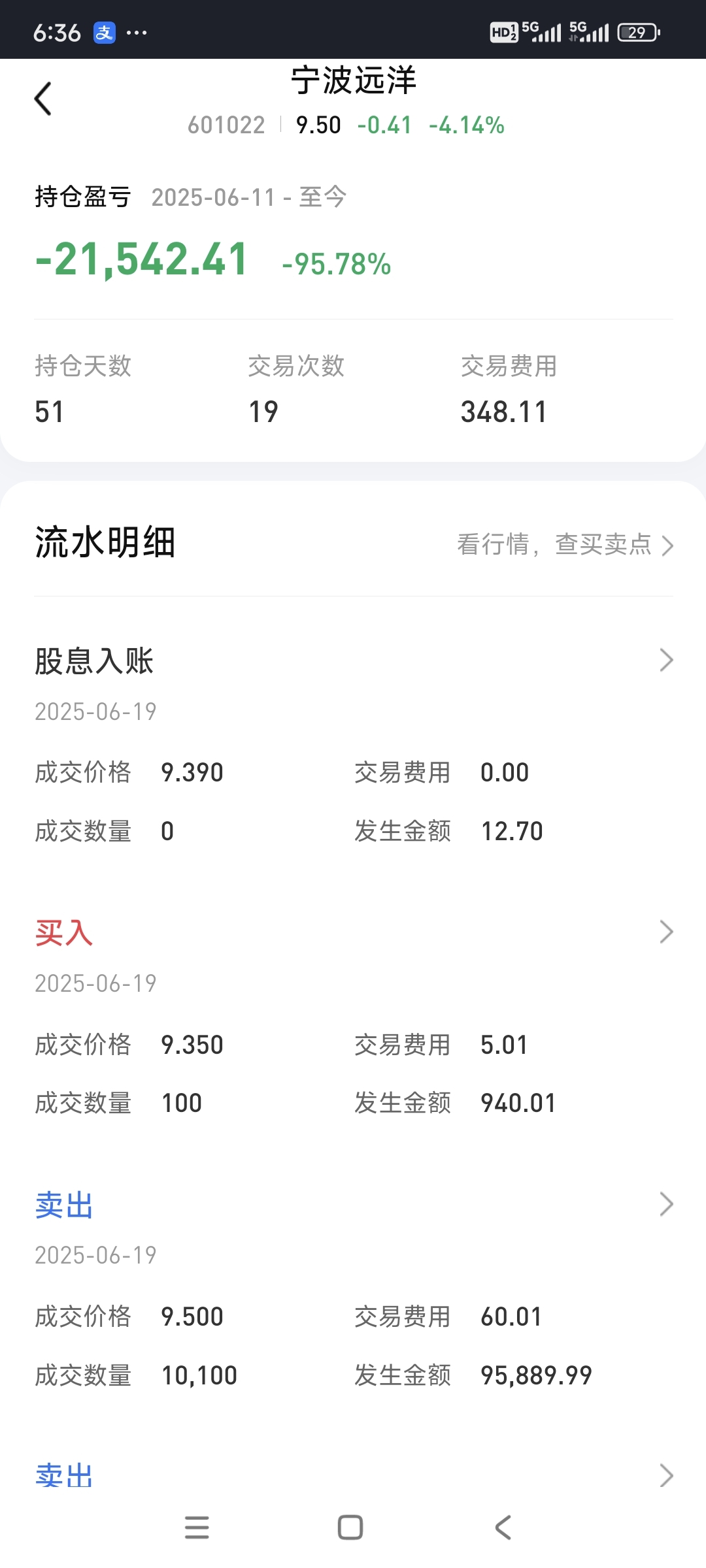Tap the battery indicator in status bar
Viewport: 706px width, 1568px height.
[x=639, y=32]
